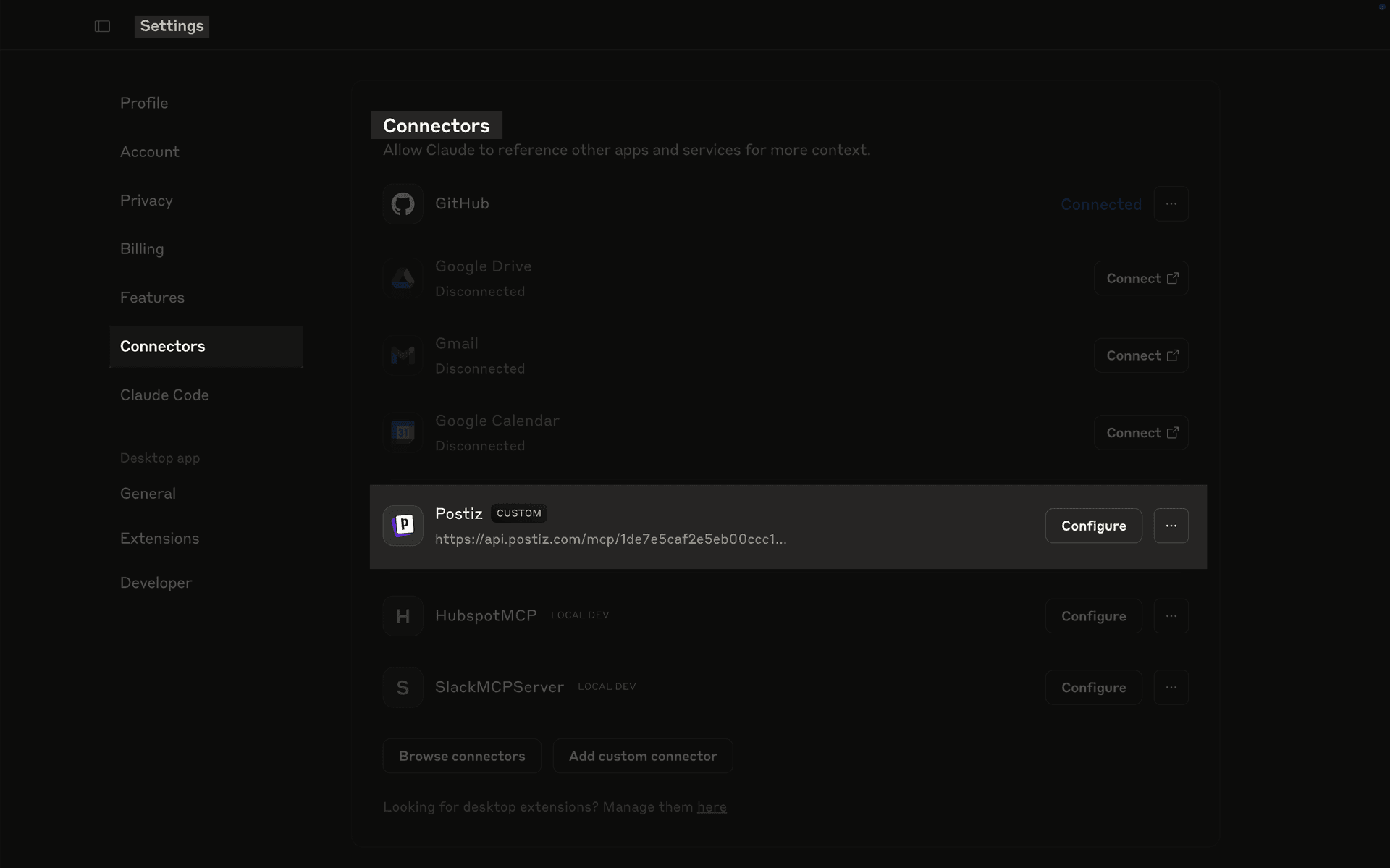
Task: Click the Postiz logo icon
Action: pyautogui.click(x=403, y=526)
